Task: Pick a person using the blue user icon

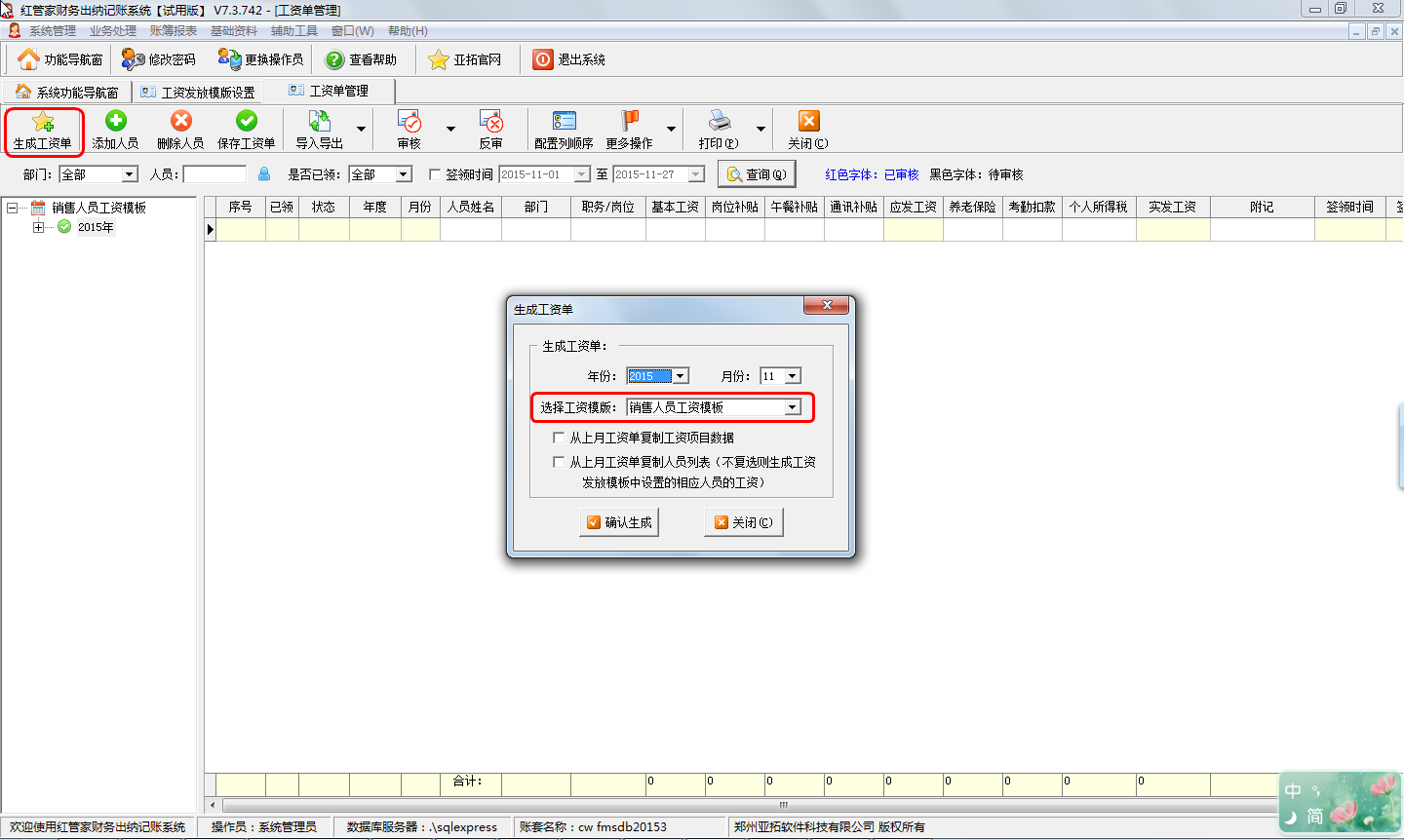Action: [x=264, y=174]
